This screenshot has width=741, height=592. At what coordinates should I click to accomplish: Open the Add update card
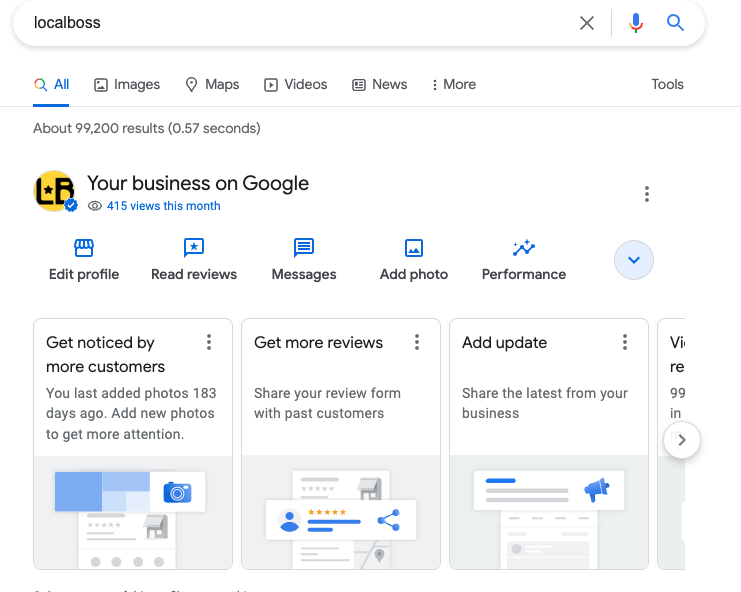[549, 444]
